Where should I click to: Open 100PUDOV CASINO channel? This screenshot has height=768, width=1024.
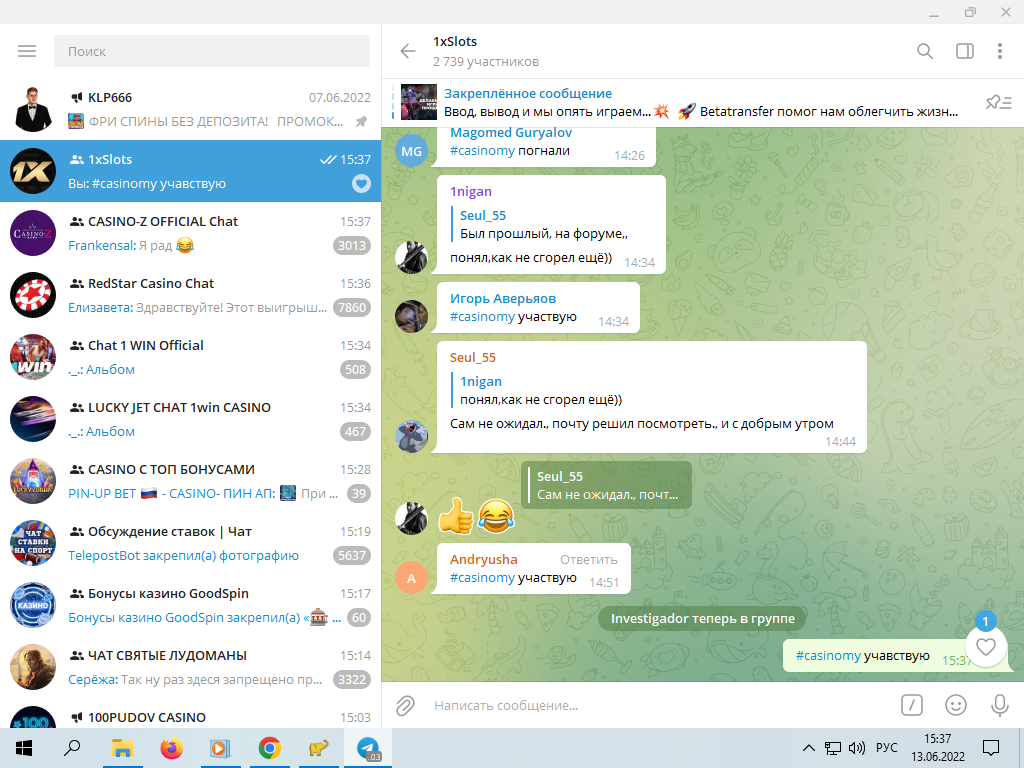pyautogui.click(x=191, y=713)
